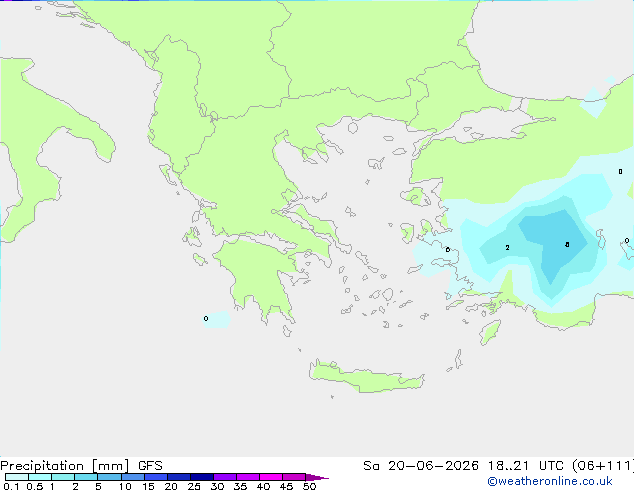Click the '0' value west of the Peloponnese
Viewport: 634px width, 490px height.
click(206, 319)
